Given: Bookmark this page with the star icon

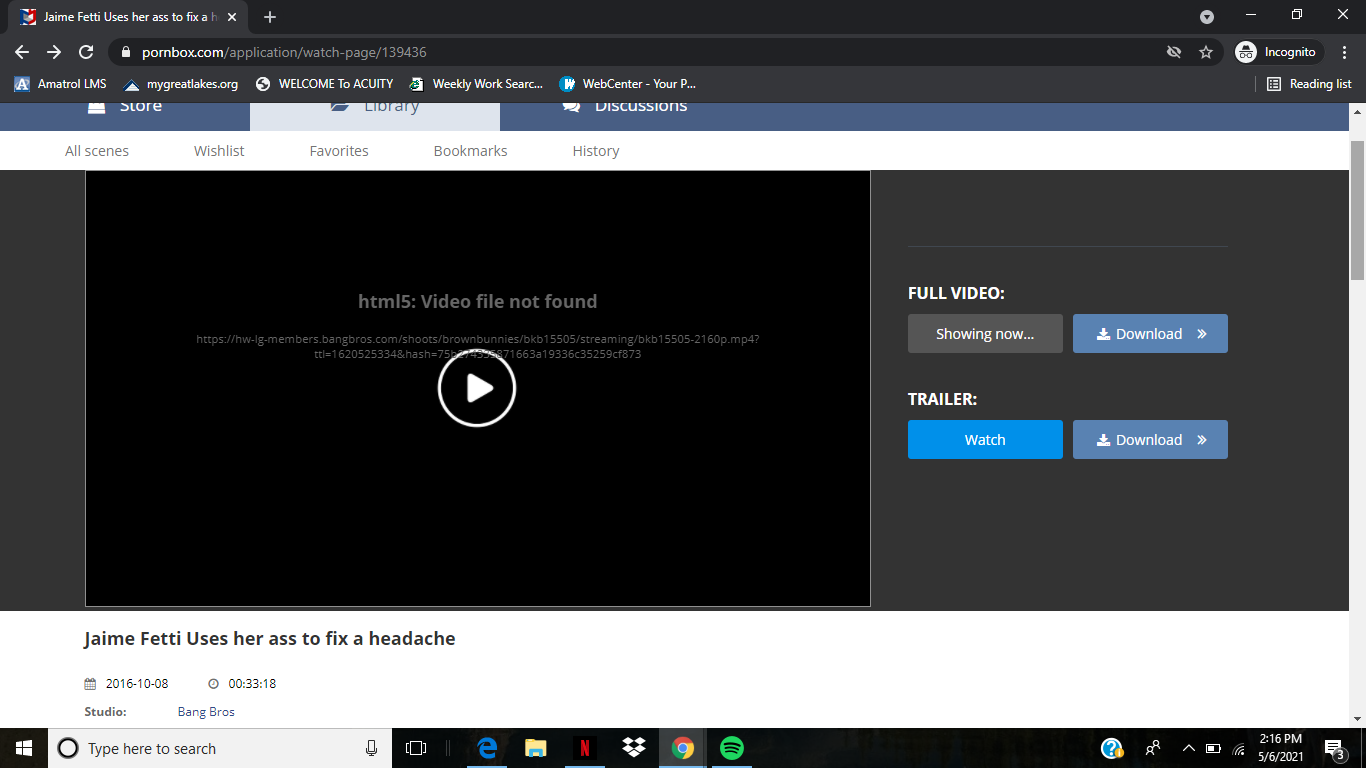Looking at the screenshot, I should tap(1206, 52).
